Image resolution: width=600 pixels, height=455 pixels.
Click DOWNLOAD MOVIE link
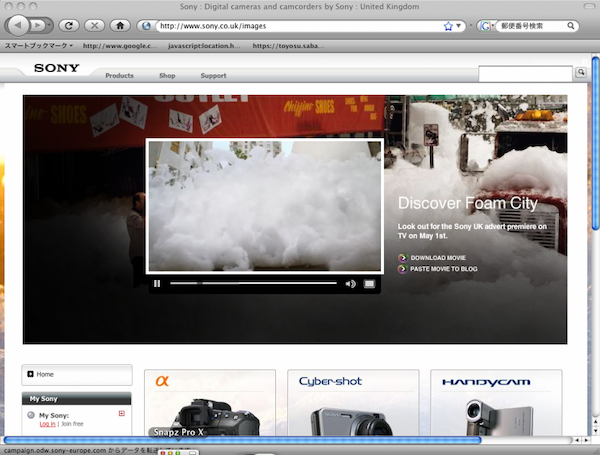click(x=438, y=258)
